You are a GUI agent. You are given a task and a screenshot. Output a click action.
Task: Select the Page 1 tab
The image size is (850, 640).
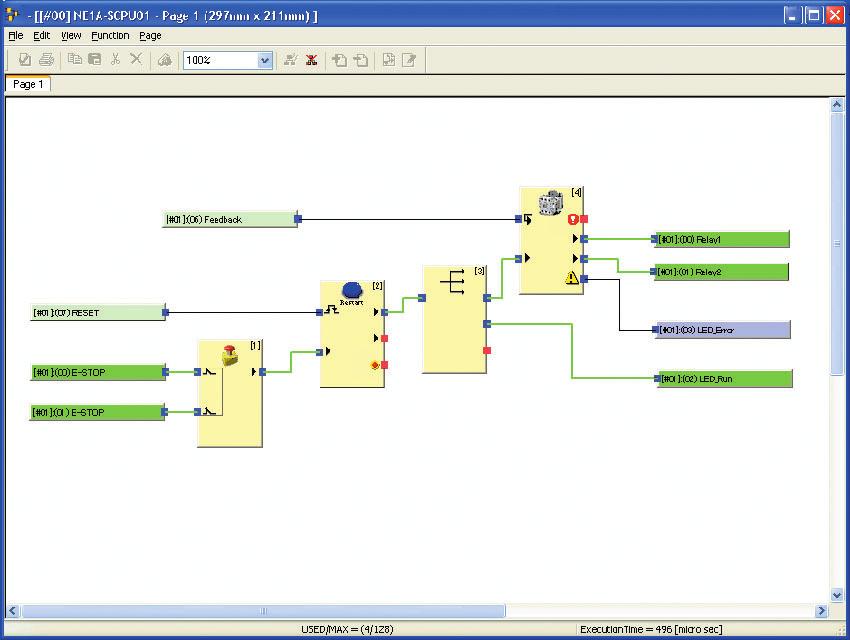click(28, 84)
